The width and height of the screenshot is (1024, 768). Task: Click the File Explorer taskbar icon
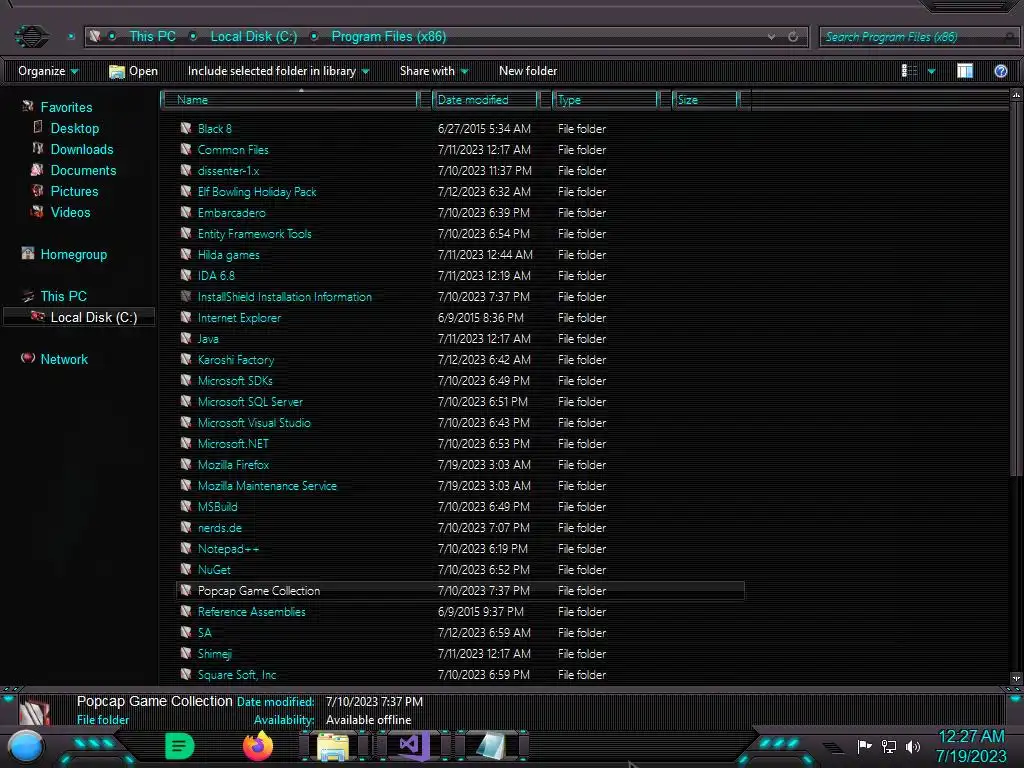pyautogui.click(x=333, y=746)
